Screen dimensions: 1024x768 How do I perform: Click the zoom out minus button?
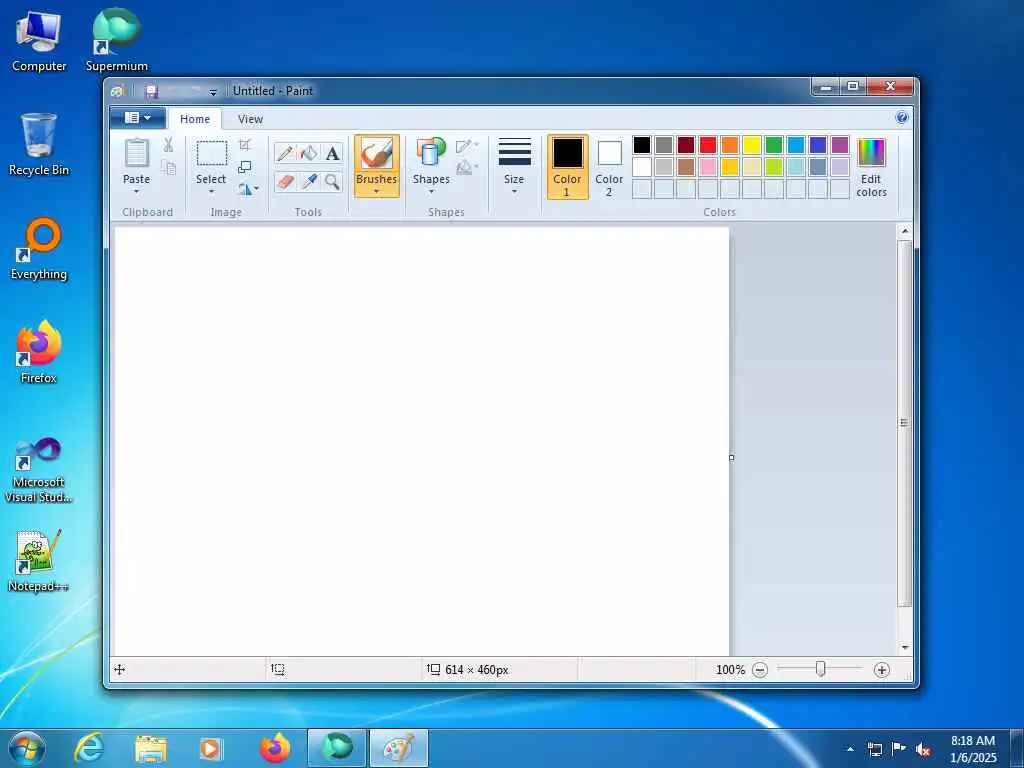pyautogui.click(x=760, y=670)
